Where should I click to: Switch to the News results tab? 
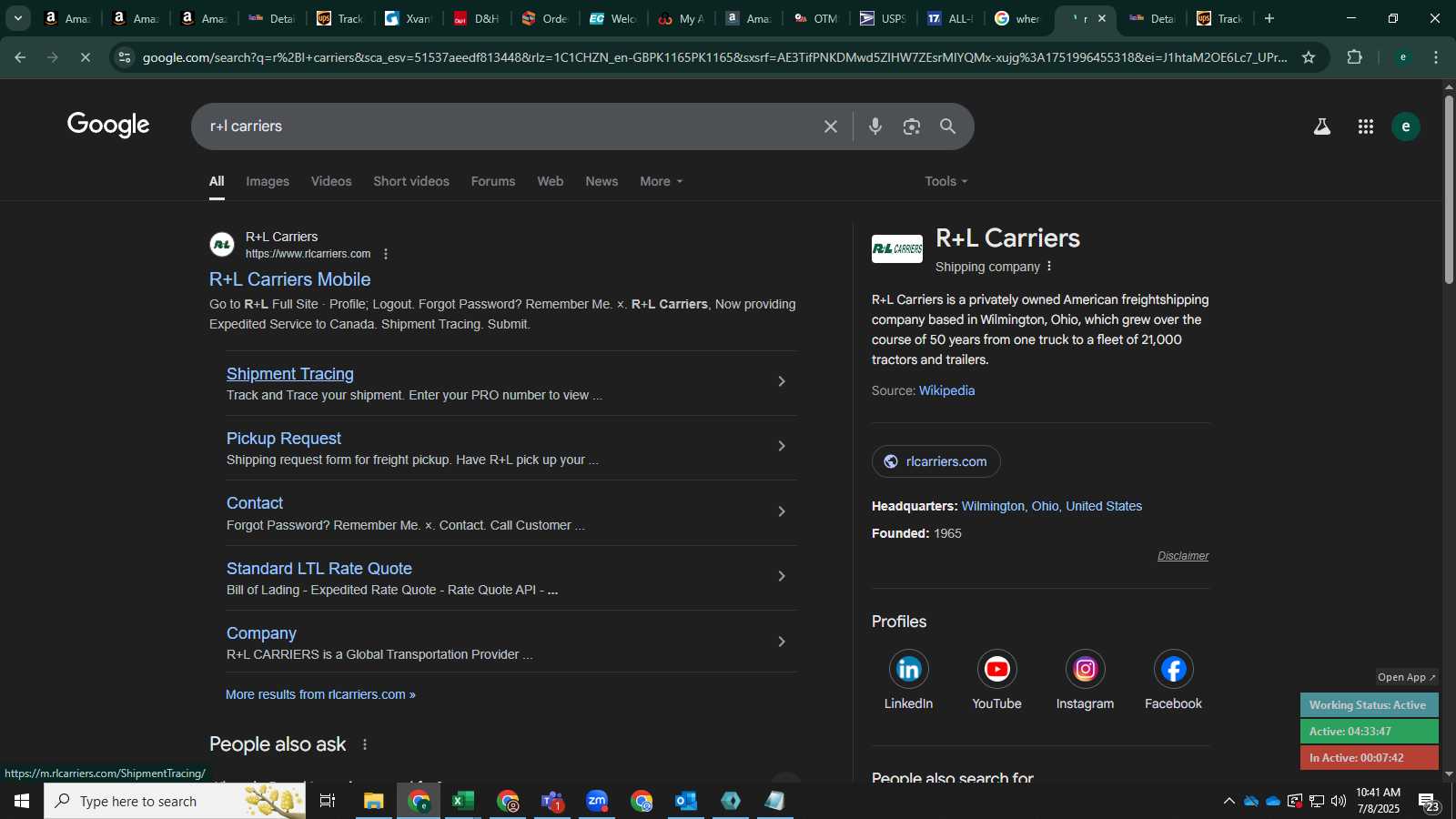pos(602,181)
